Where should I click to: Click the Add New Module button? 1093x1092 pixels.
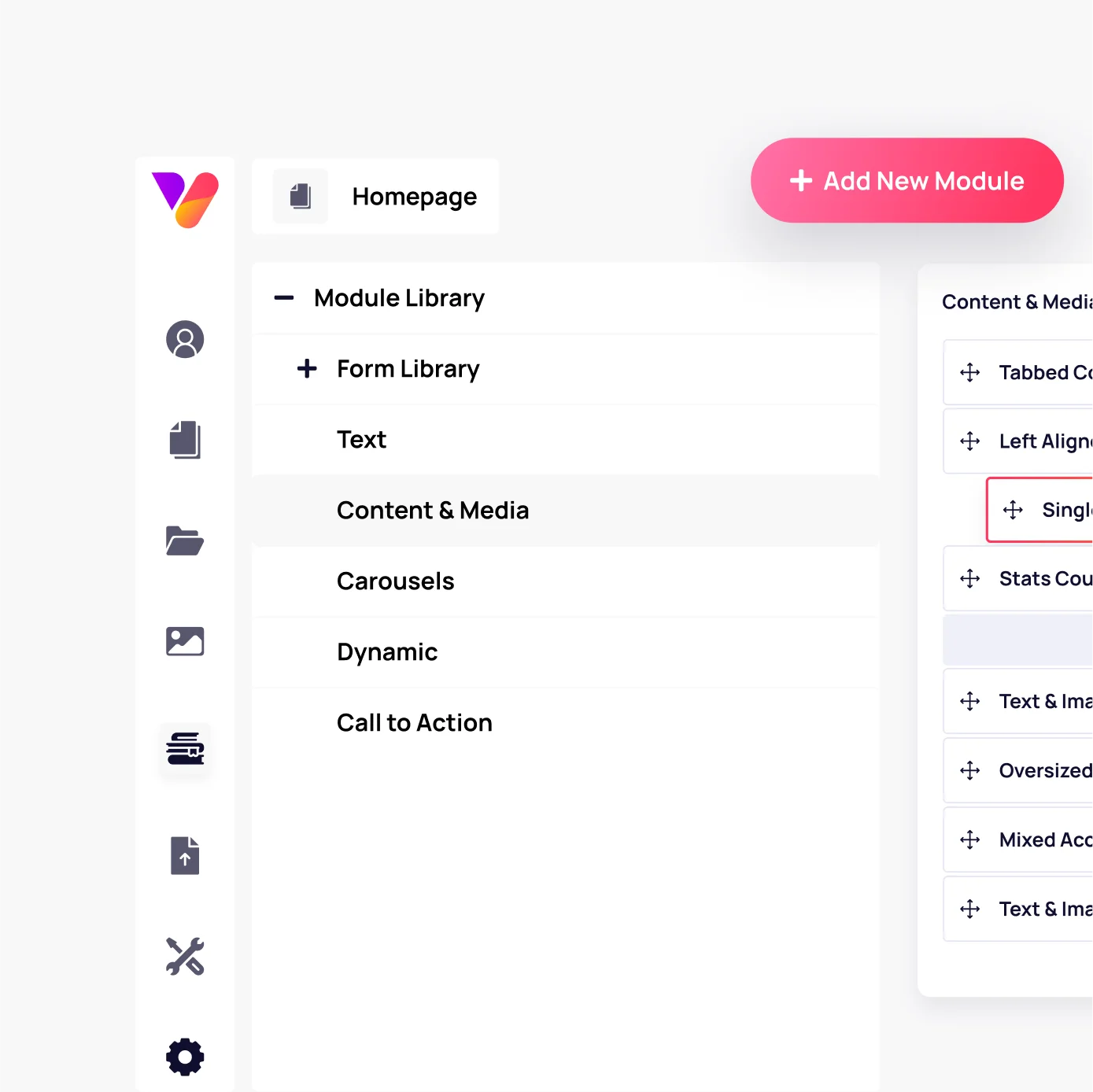coord(907,180)
